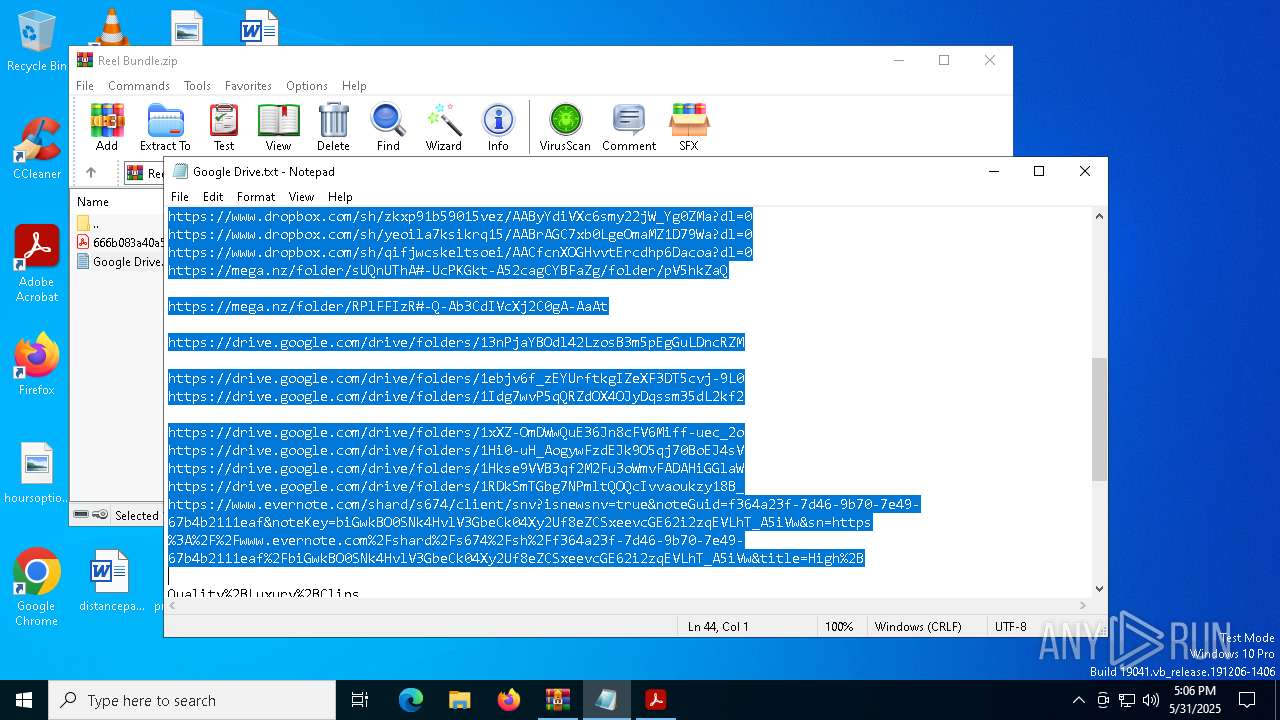This screenshot has height=720, width=1280.
Task: Click the Notepad scroll down arrow
Action: point(1099,589)
